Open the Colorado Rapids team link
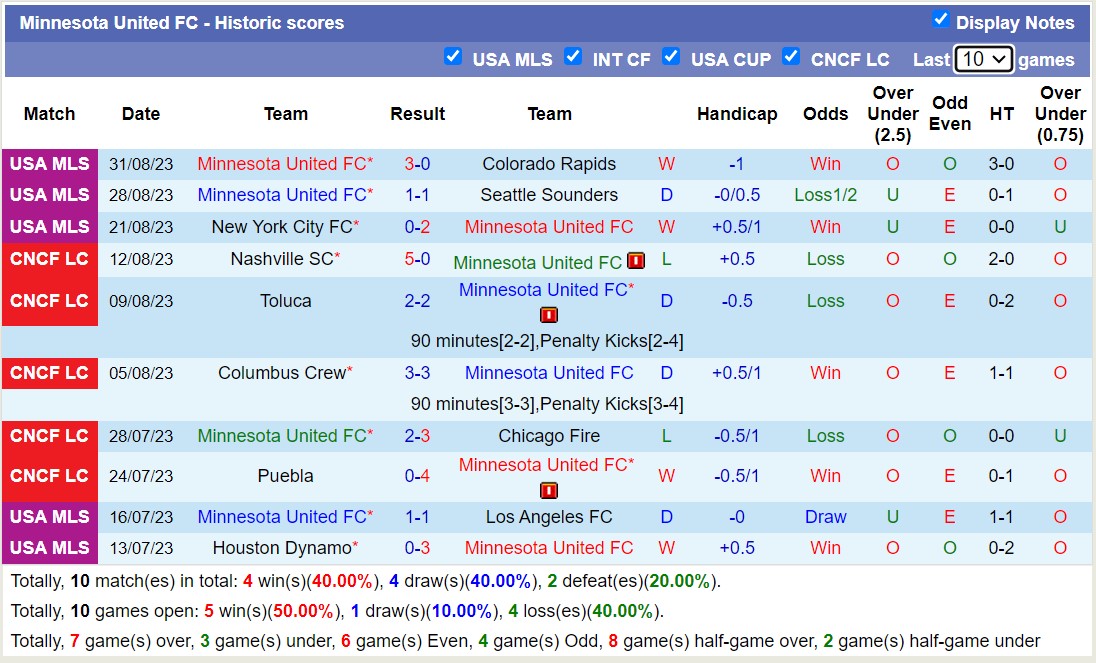 tap(549, 164)
